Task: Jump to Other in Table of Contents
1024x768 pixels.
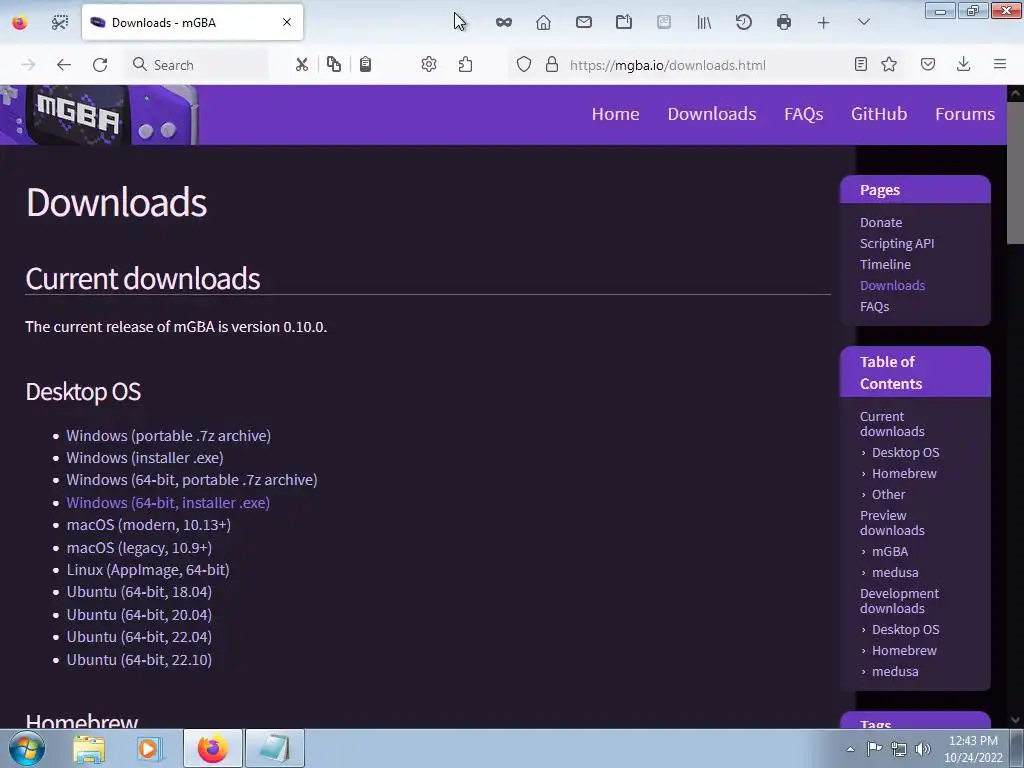Action: click(888, 494)
